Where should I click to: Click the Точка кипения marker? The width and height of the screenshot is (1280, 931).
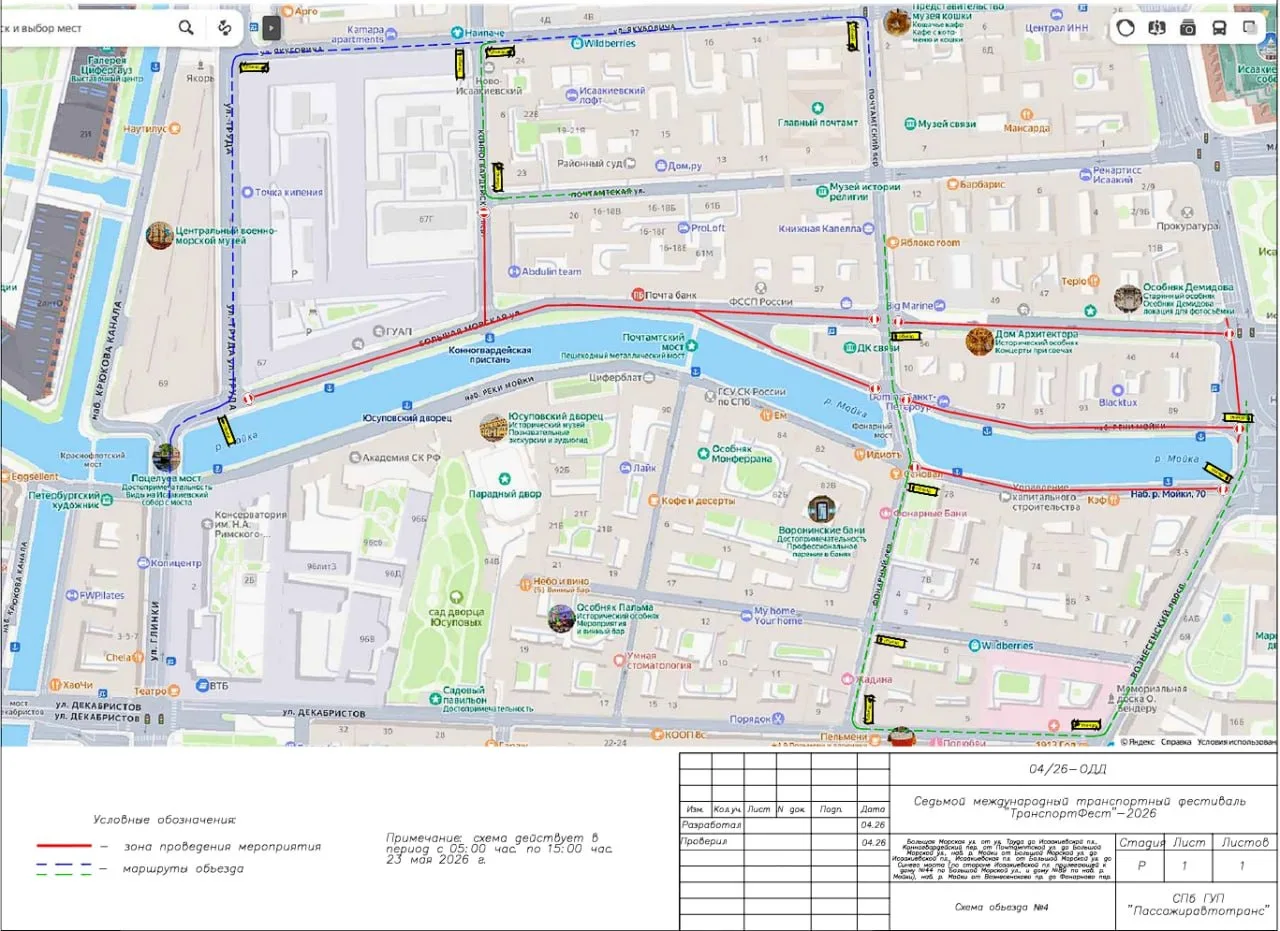[x=246, y=192]
